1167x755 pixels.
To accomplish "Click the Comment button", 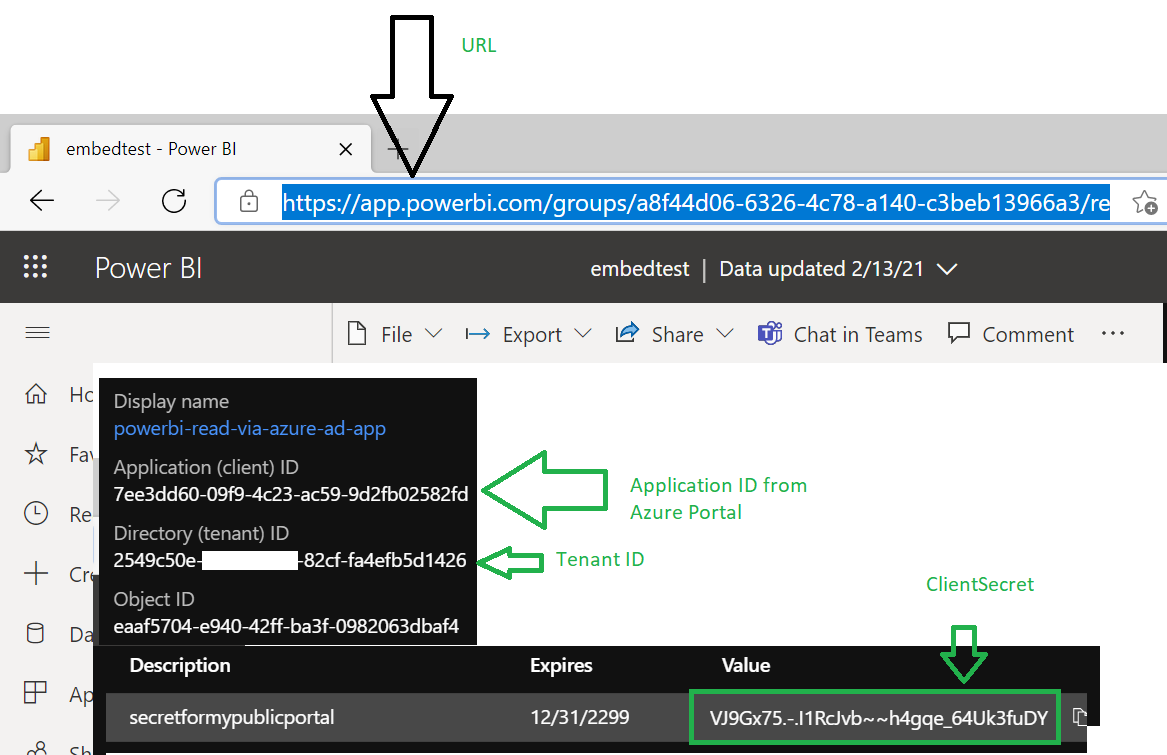I will pyautogui.click(x=1011, y=334).
